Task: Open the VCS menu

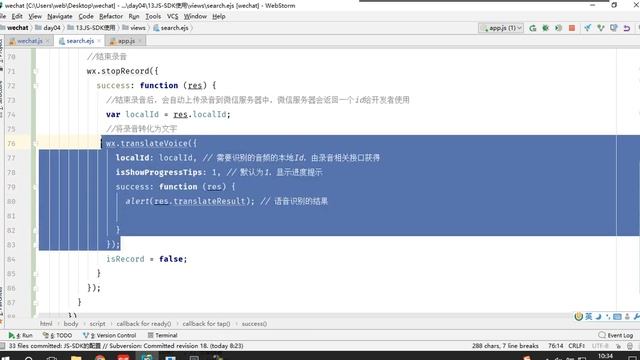Action: click(x=172, y=16)
